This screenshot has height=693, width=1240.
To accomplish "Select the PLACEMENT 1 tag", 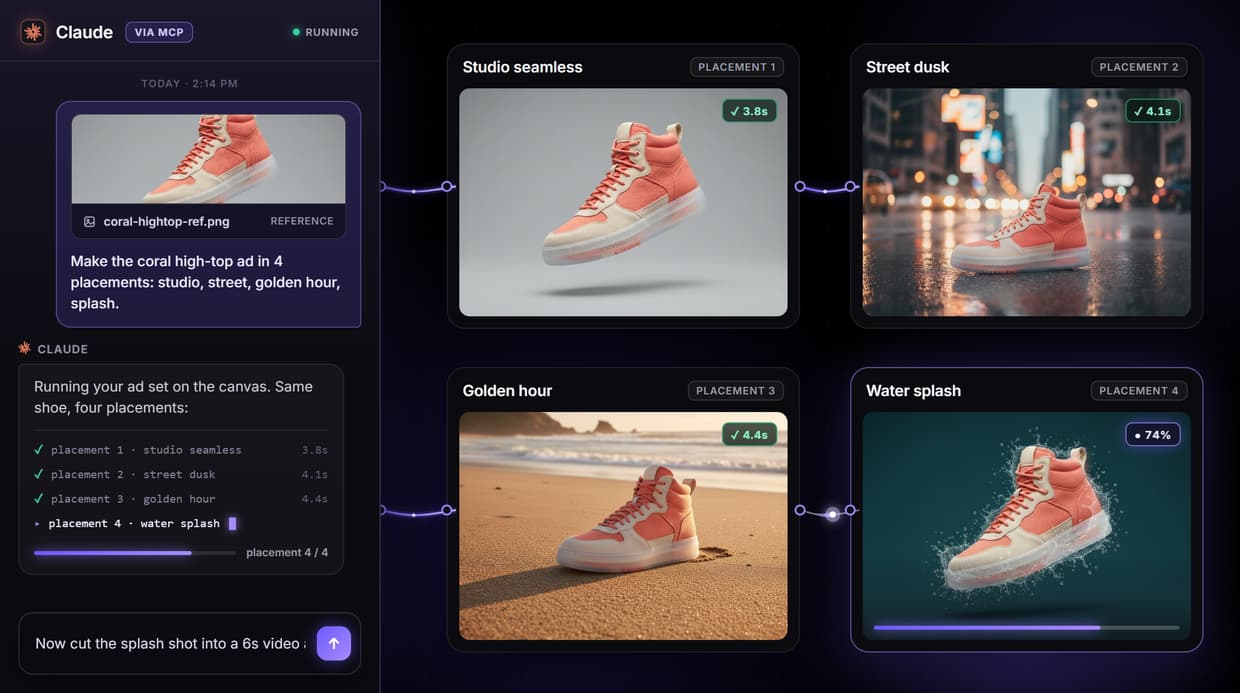I will (x=737, y=67).
